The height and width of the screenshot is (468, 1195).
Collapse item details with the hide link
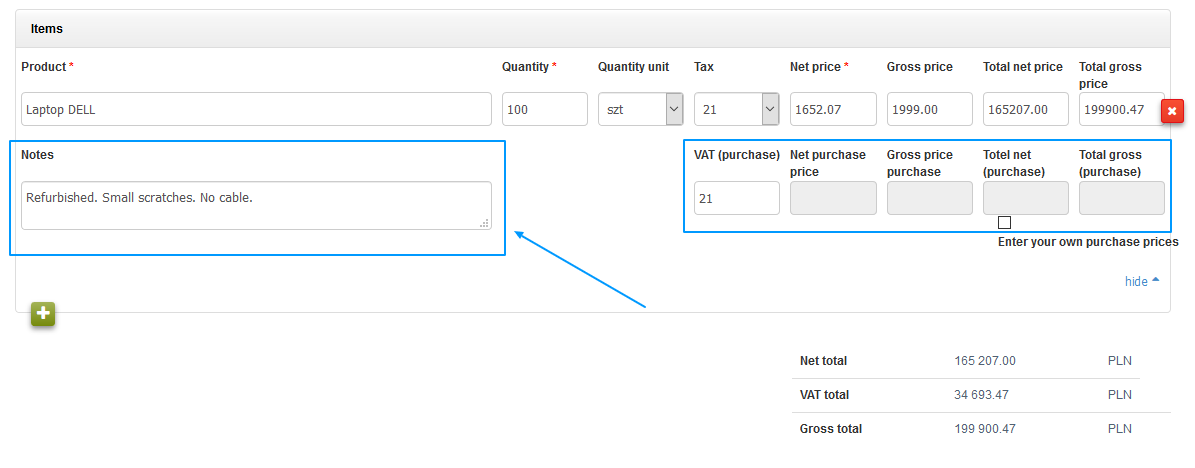[1142, 281]
